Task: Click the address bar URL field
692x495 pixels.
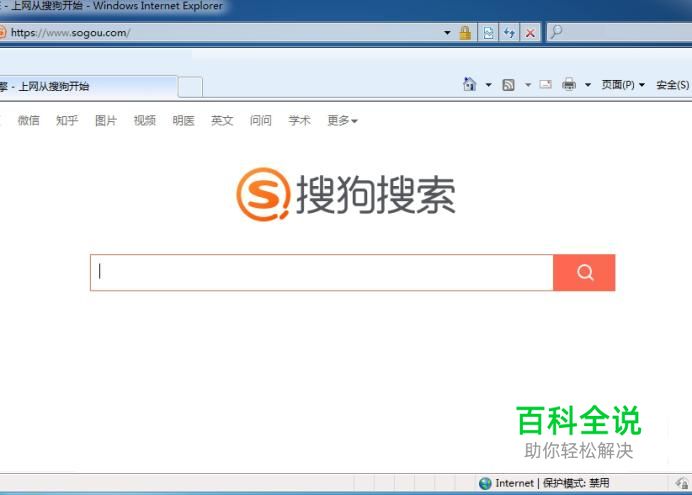Action: coord(221,33)
